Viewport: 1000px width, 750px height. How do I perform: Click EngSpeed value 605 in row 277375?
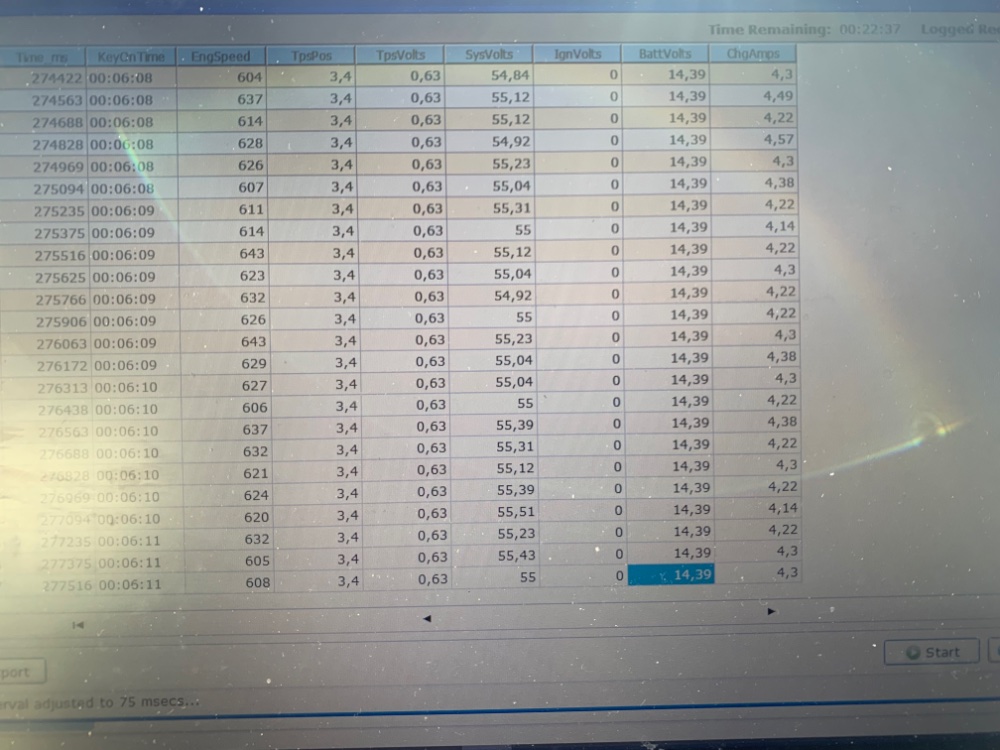[230, 561]
